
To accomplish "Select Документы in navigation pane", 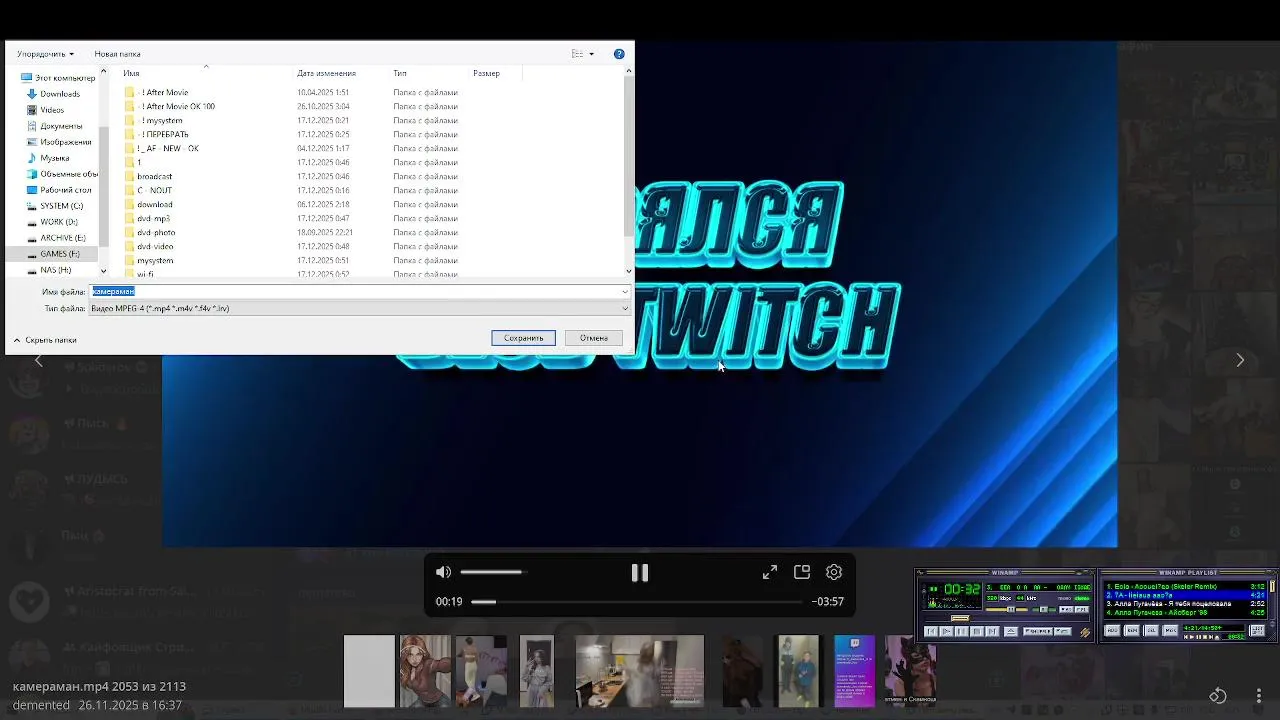I will (x=55, y=126).
